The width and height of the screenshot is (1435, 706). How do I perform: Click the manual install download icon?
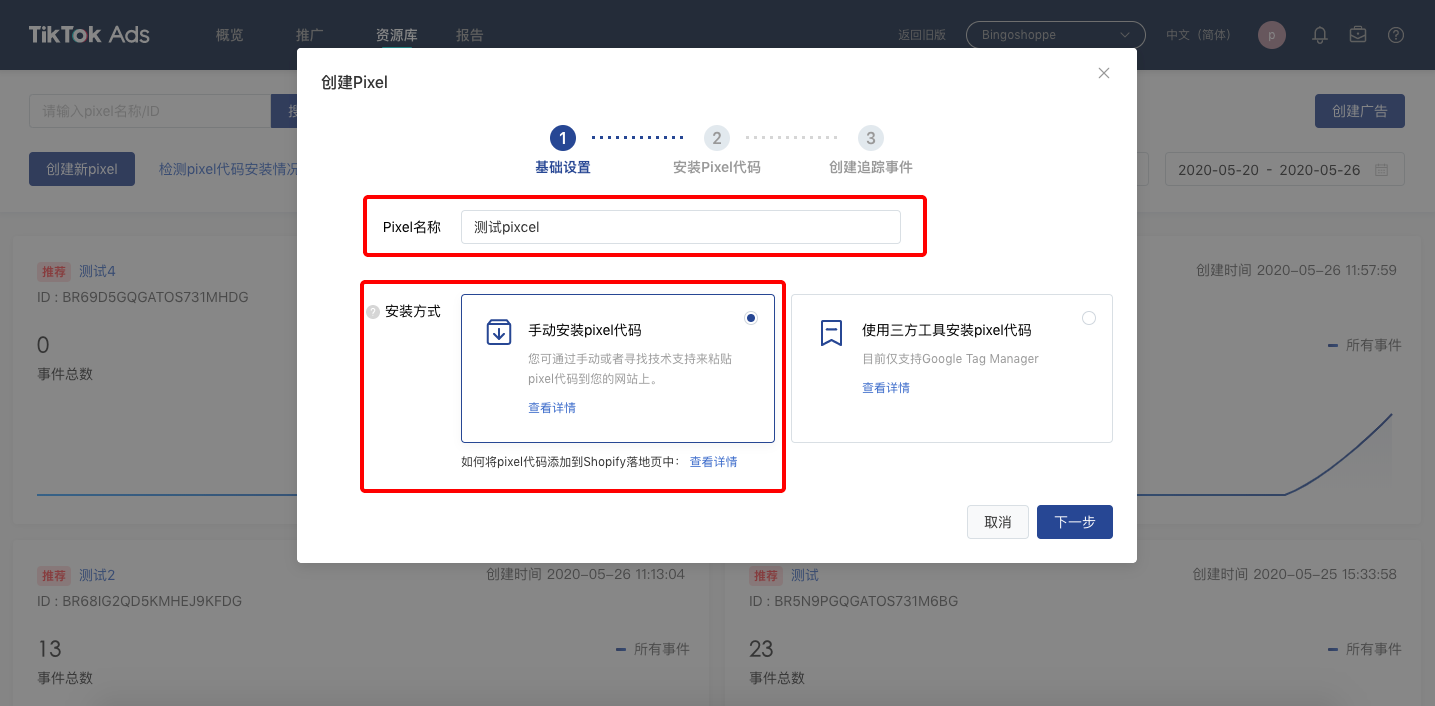498,332
